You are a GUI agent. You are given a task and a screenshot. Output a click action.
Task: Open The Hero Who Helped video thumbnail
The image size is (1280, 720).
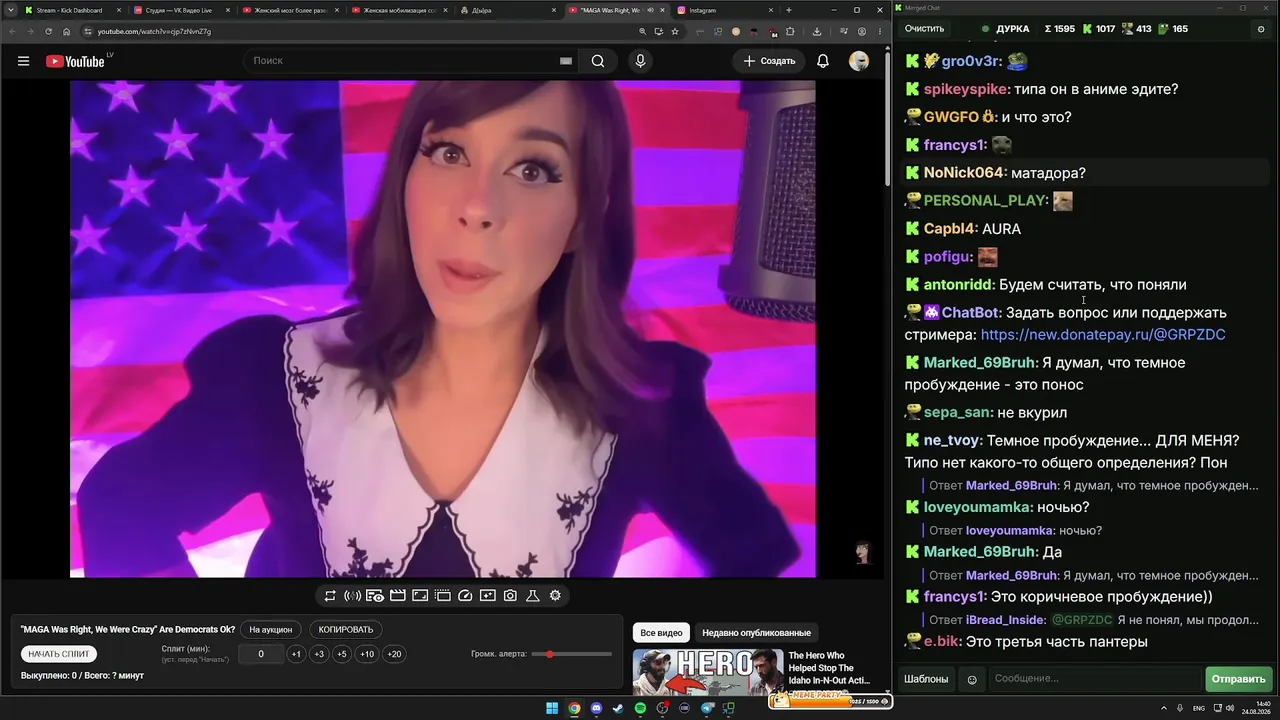708,672
